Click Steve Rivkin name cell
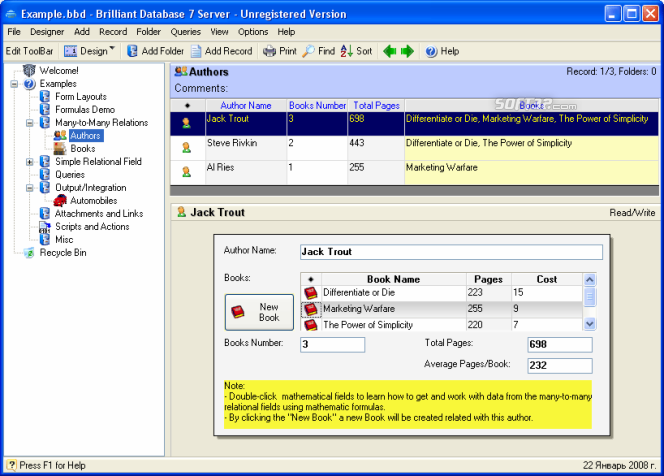Screen dimensions: 664x476 click(x=246, y=148)
